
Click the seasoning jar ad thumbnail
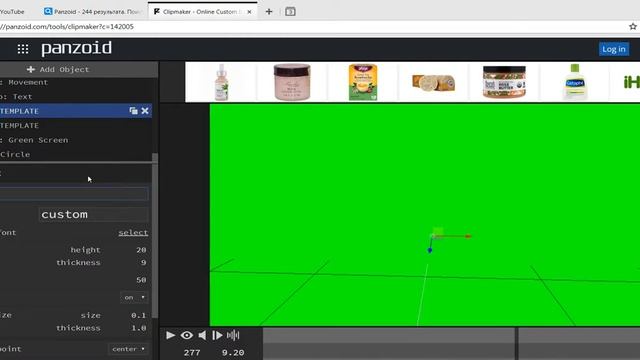(504, 82)
